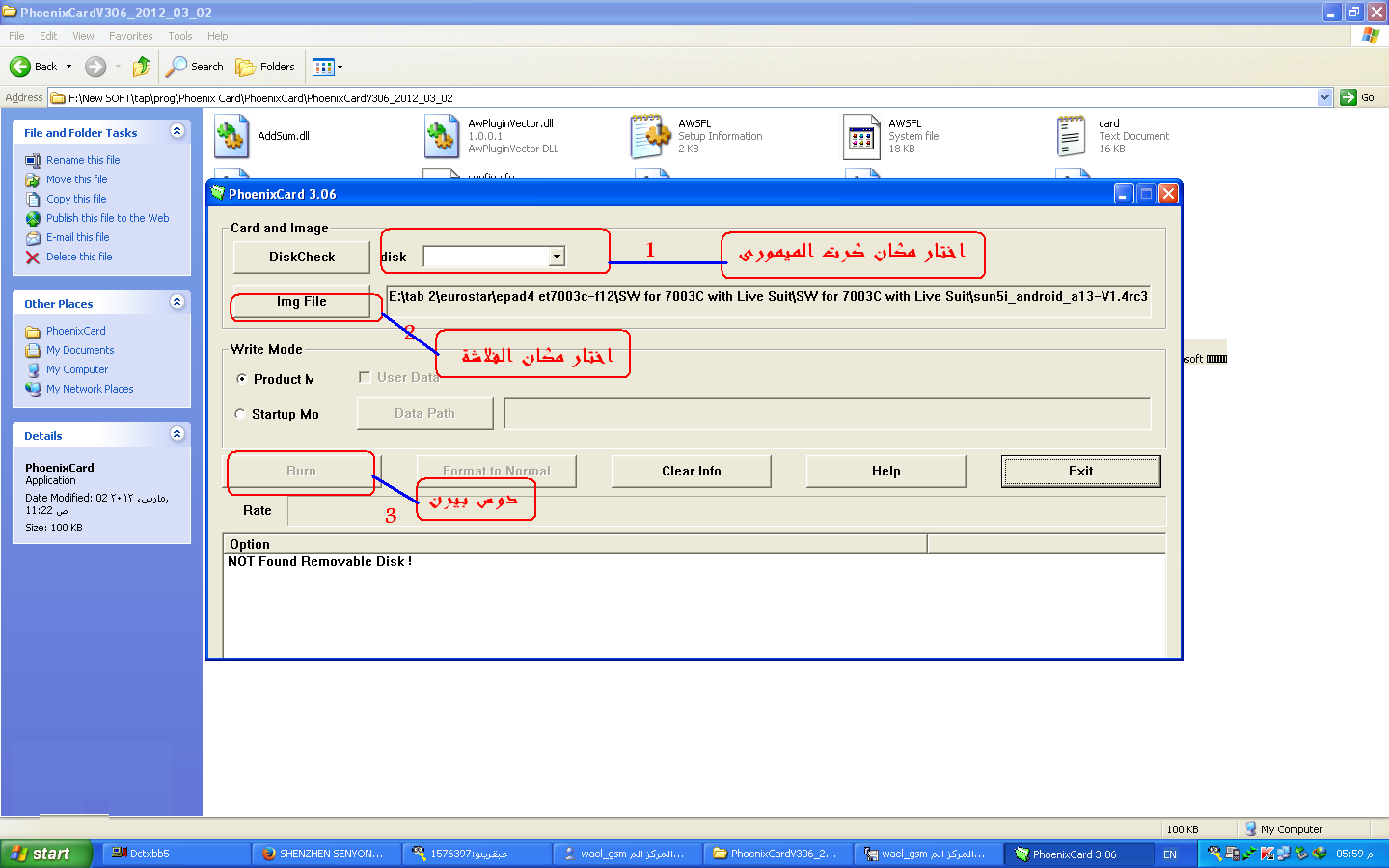
Task: Click the Publish this file to the Web icon
Action: pos(33,218)
